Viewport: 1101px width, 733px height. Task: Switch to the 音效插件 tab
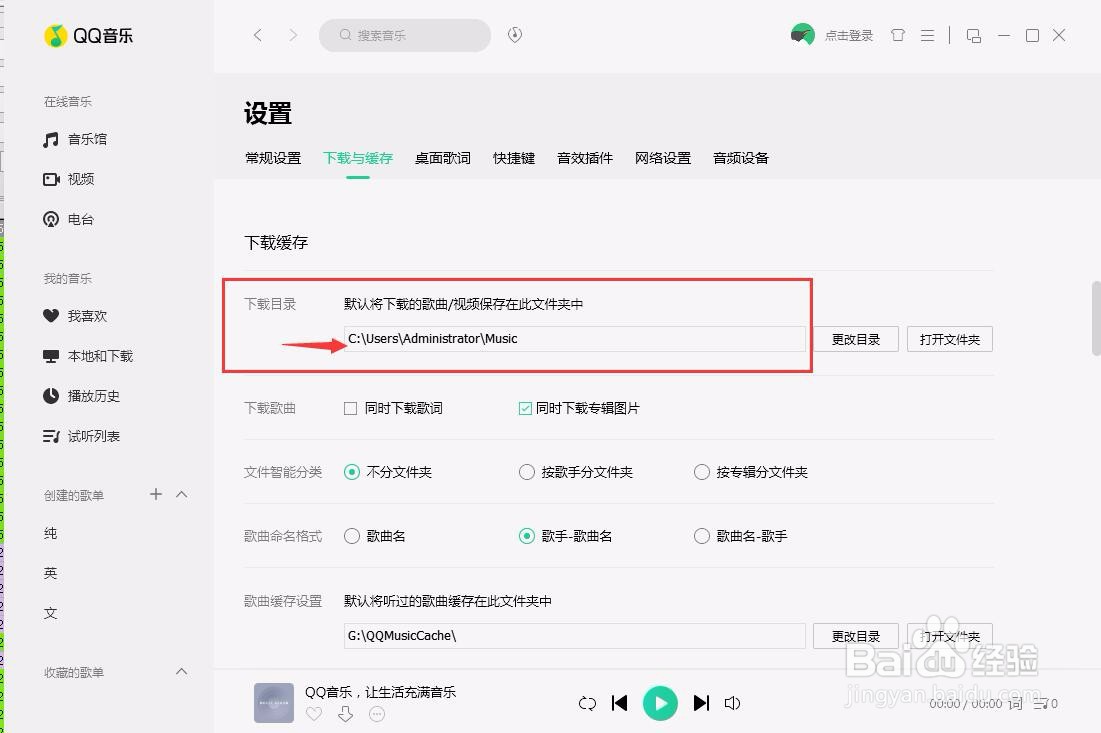click(x=584, y=157)
